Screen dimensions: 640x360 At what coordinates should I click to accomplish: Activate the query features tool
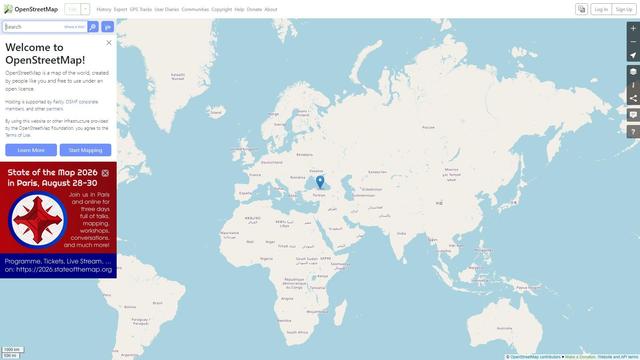[x=633, y=131]
